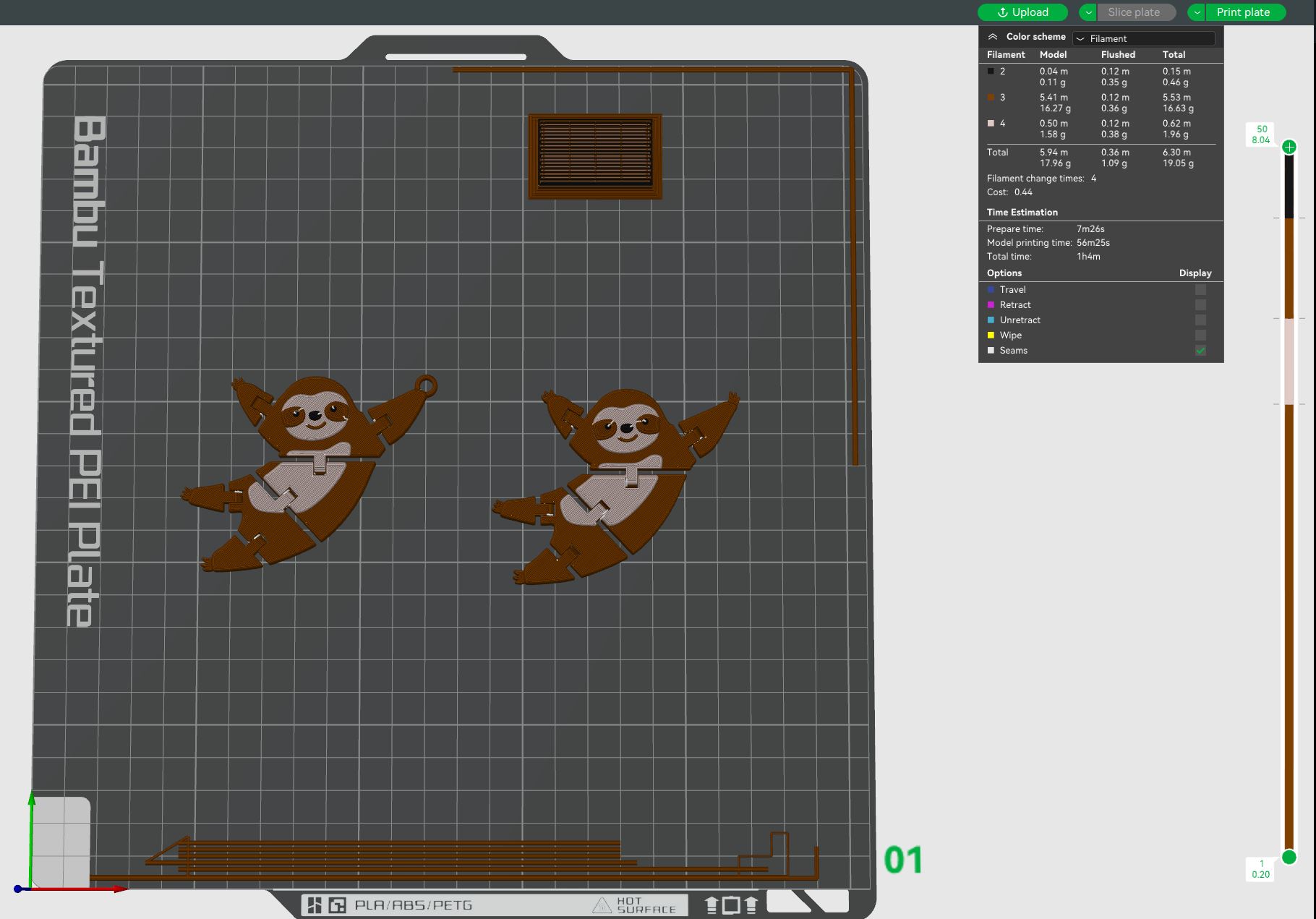Click the black filament 2 color swatch

click(991, 72)
